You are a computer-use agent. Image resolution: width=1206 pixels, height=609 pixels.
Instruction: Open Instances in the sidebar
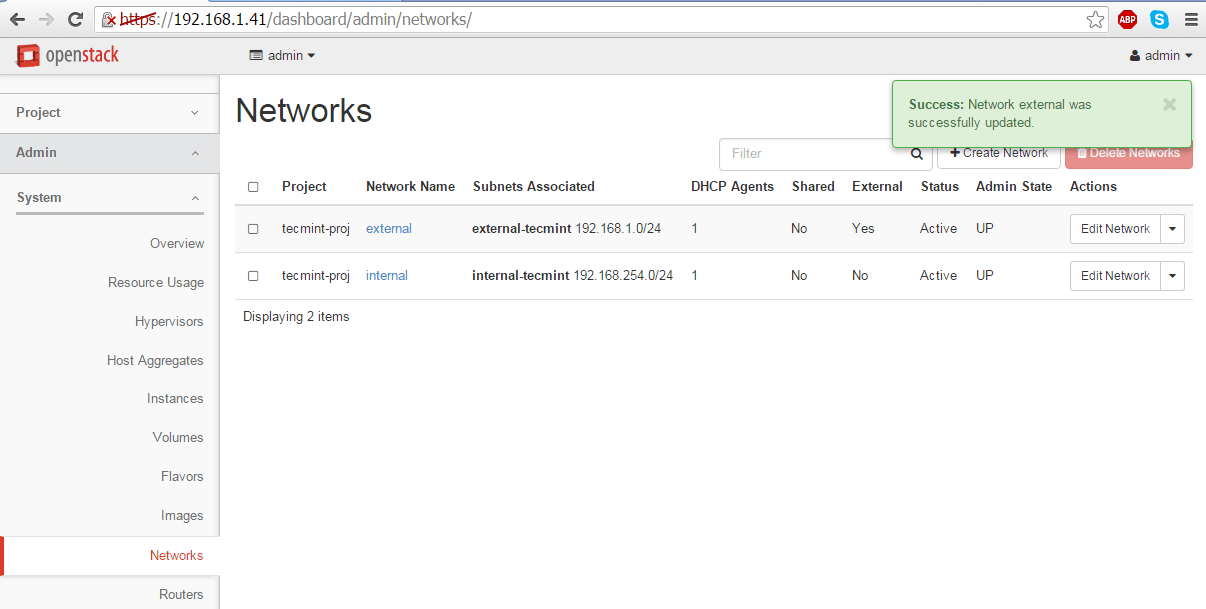(175, 399)
